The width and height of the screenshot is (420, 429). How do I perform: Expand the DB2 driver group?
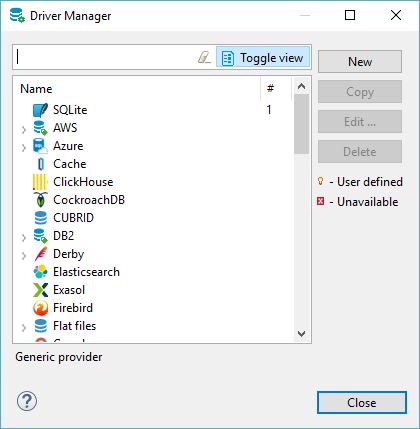pos(24,237)
